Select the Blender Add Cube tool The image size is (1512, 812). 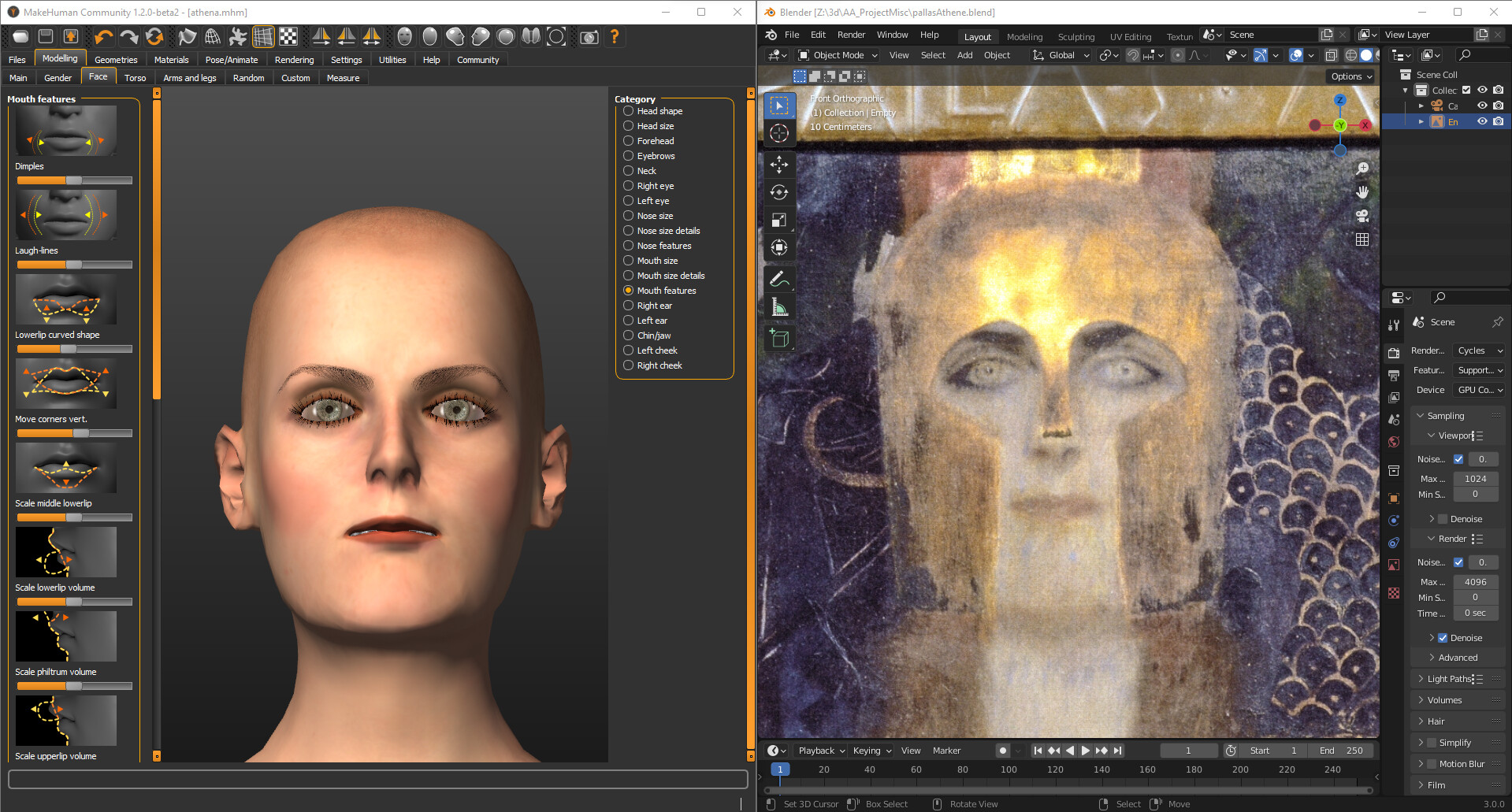click(x=779, y=338)
